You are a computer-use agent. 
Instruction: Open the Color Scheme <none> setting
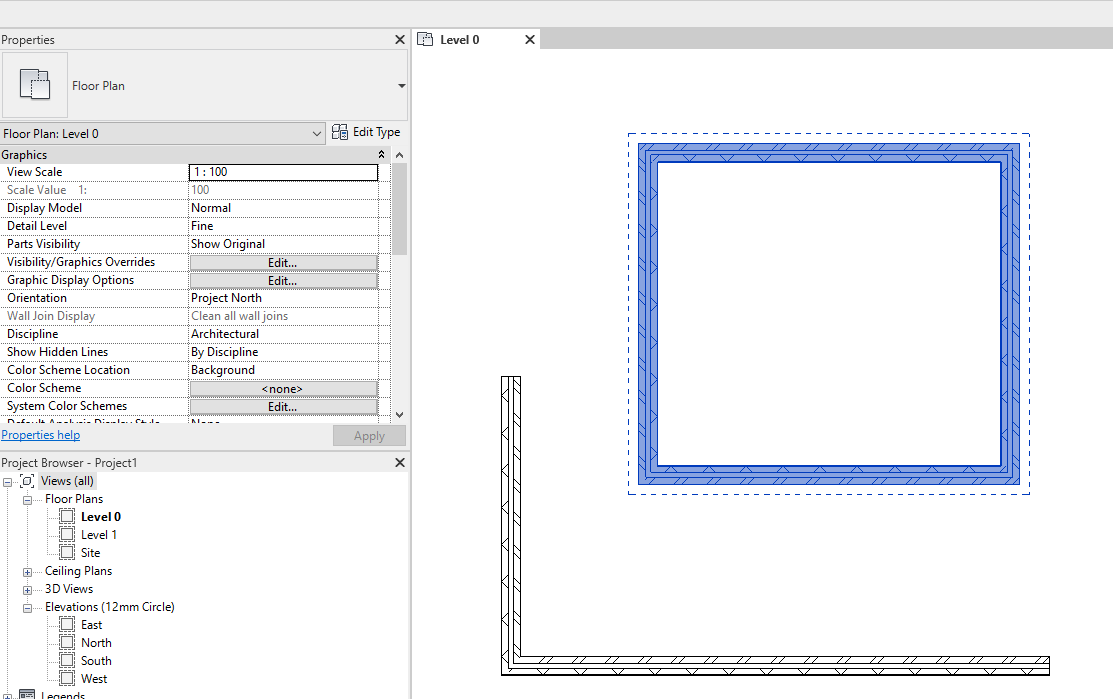click(283, 388)
